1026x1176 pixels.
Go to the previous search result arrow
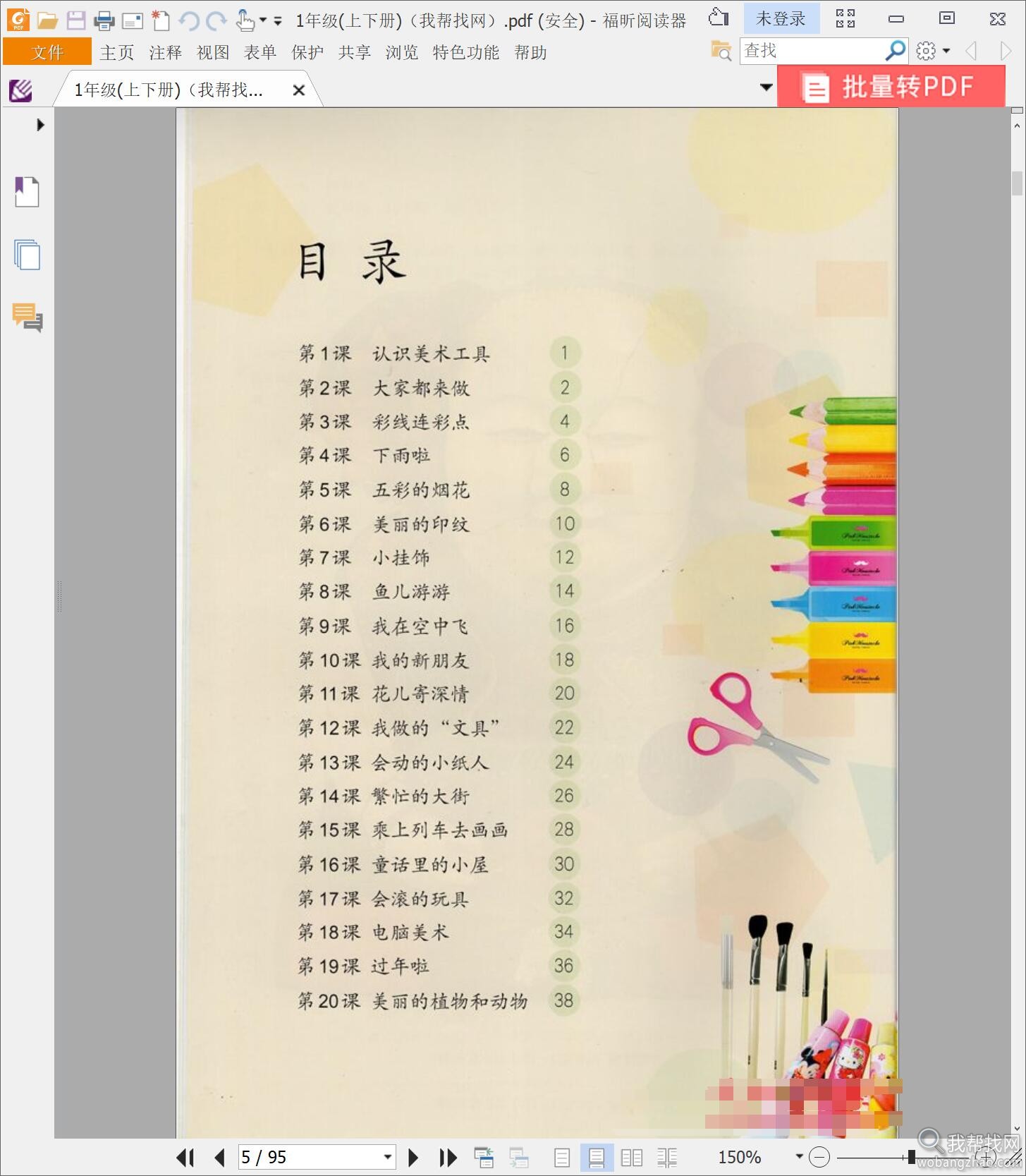click(x=971, y=51)
